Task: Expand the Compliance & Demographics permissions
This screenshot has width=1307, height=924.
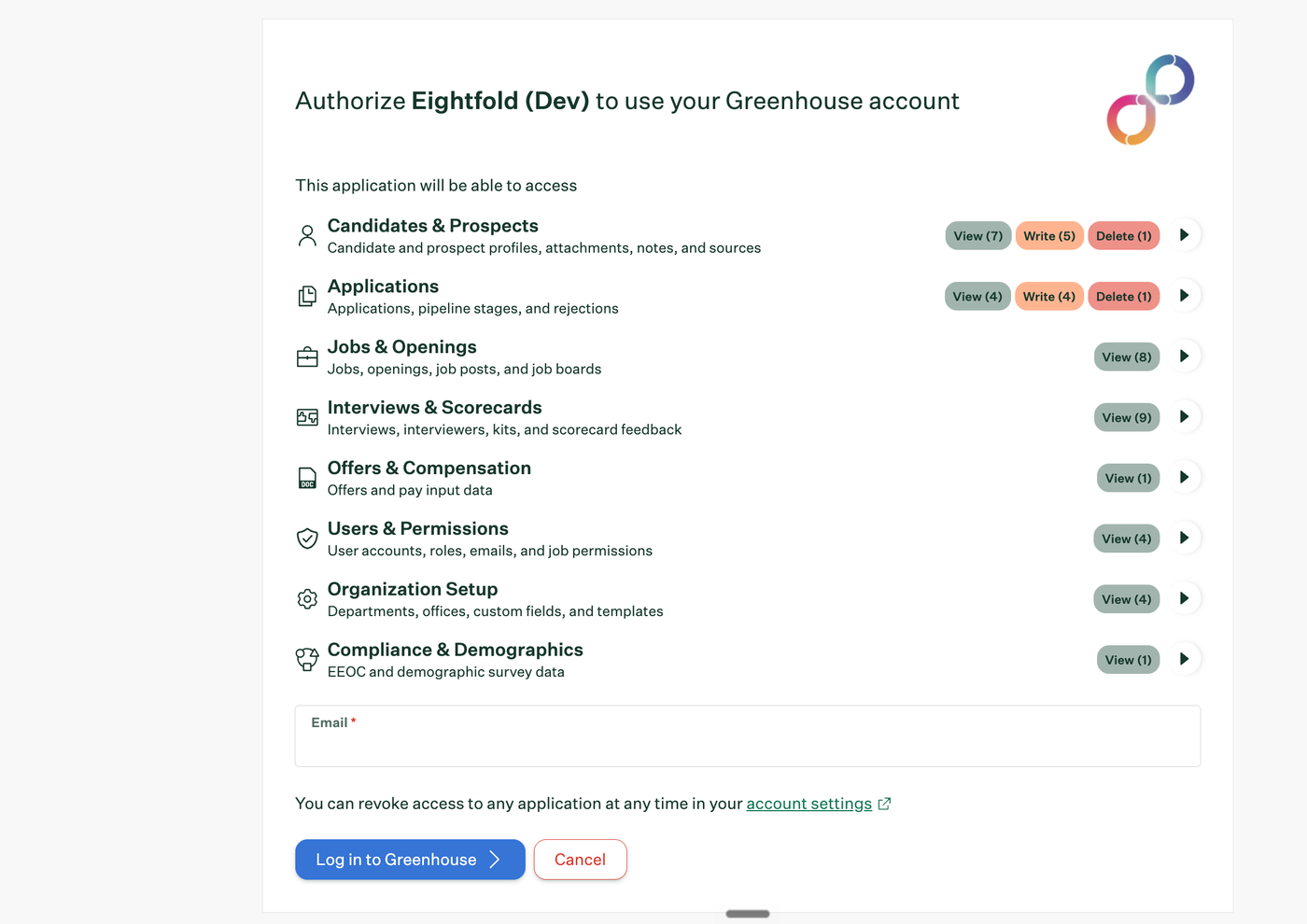Action: pos(1184,660)
